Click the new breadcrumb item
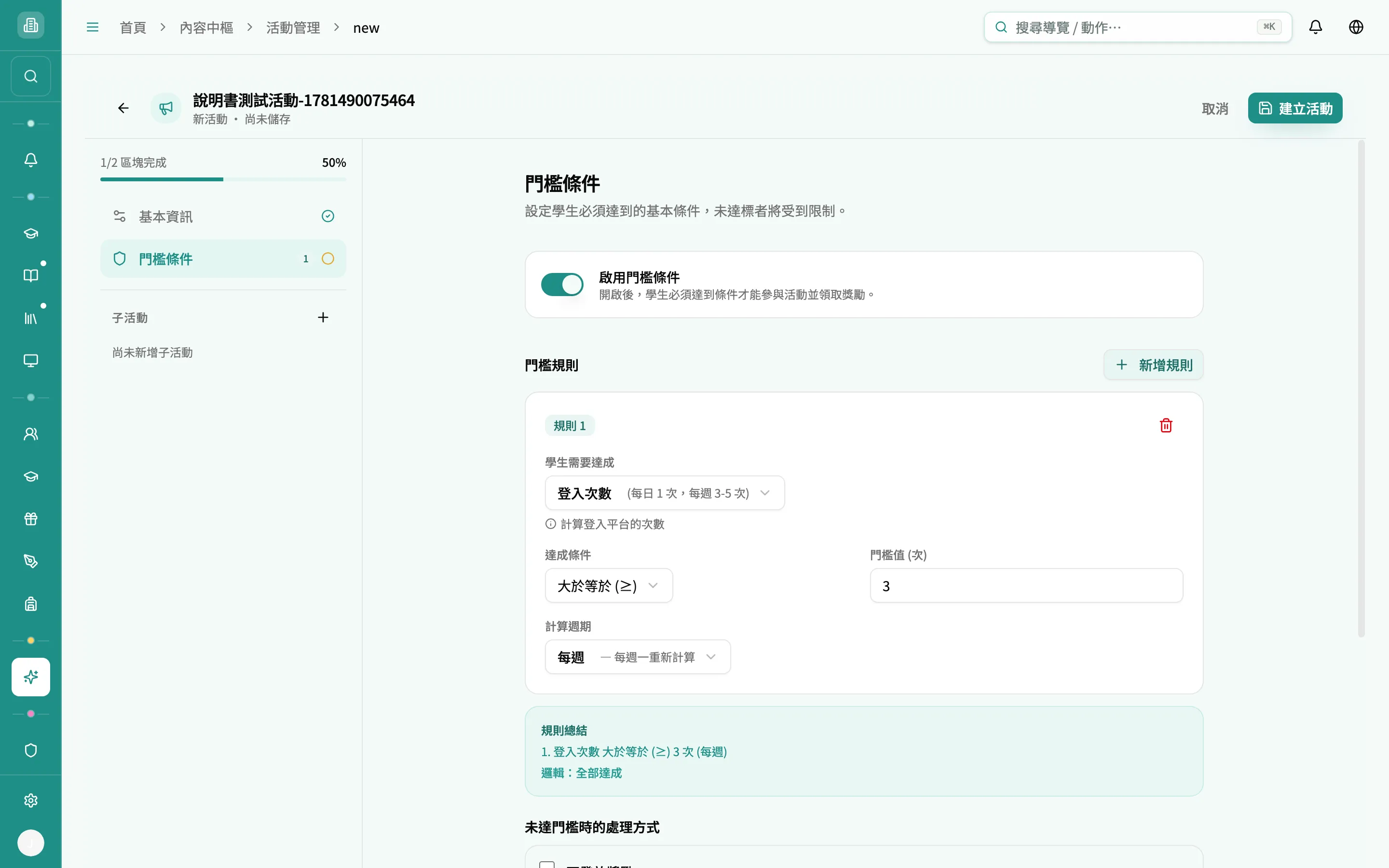Viewport: 1389px width, 868px height. (366, 27)
